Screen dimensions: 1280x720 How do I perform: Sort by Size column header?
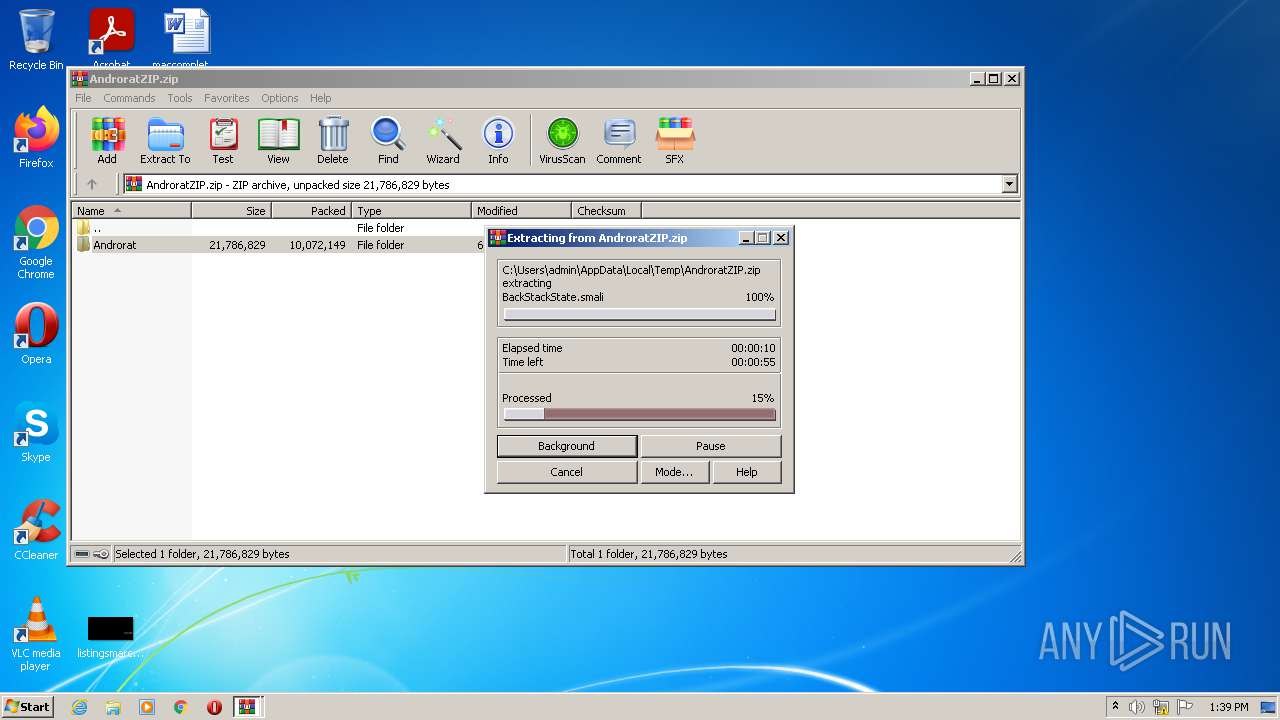pyautogui.click(x=231, y=211)
